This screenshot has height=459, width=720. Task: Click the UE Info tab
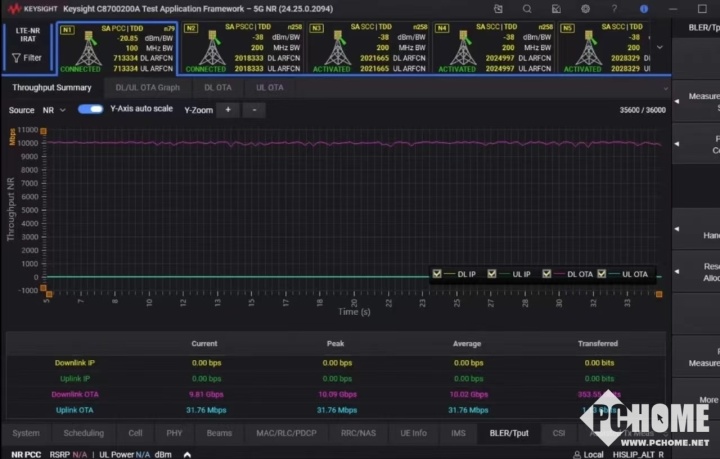pyautogui.click(x=411, y=433)
